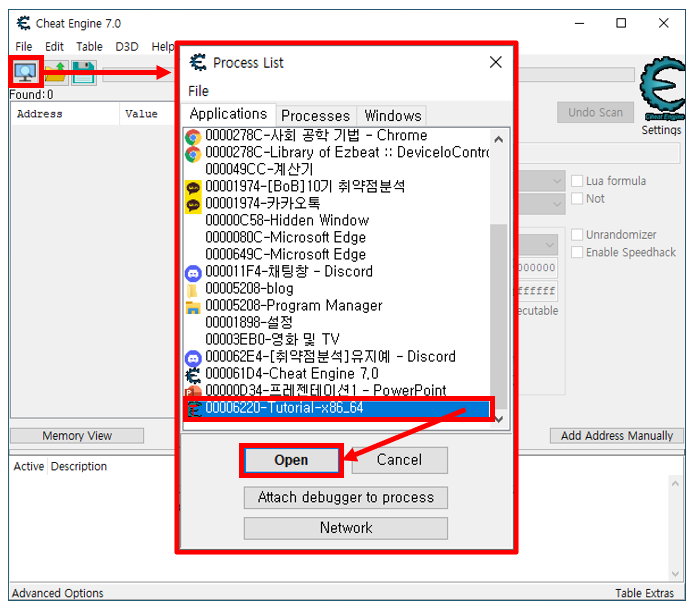Click the Description column header

point(79,466)
